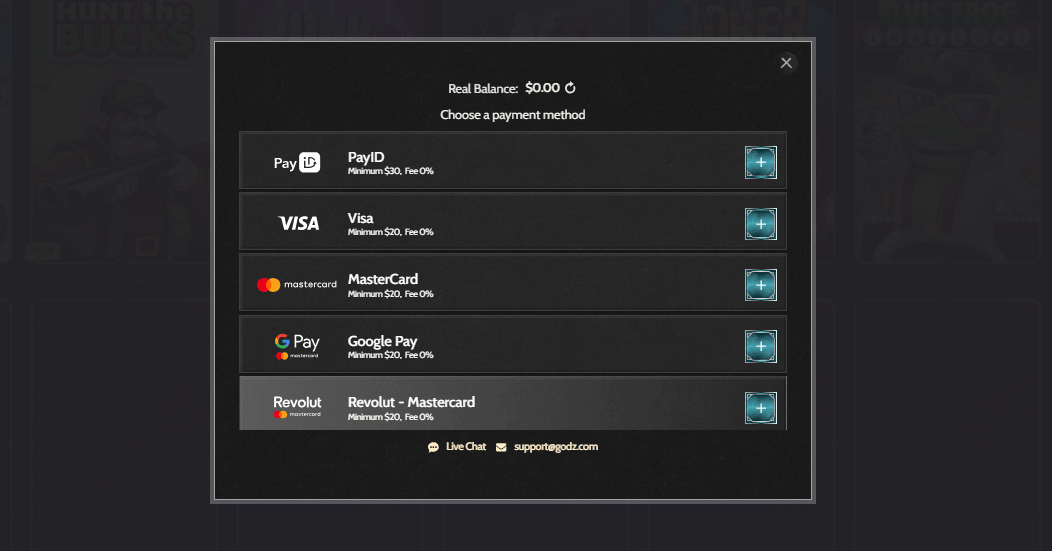Select the MasterCard payment method label

tap(382, 279)
